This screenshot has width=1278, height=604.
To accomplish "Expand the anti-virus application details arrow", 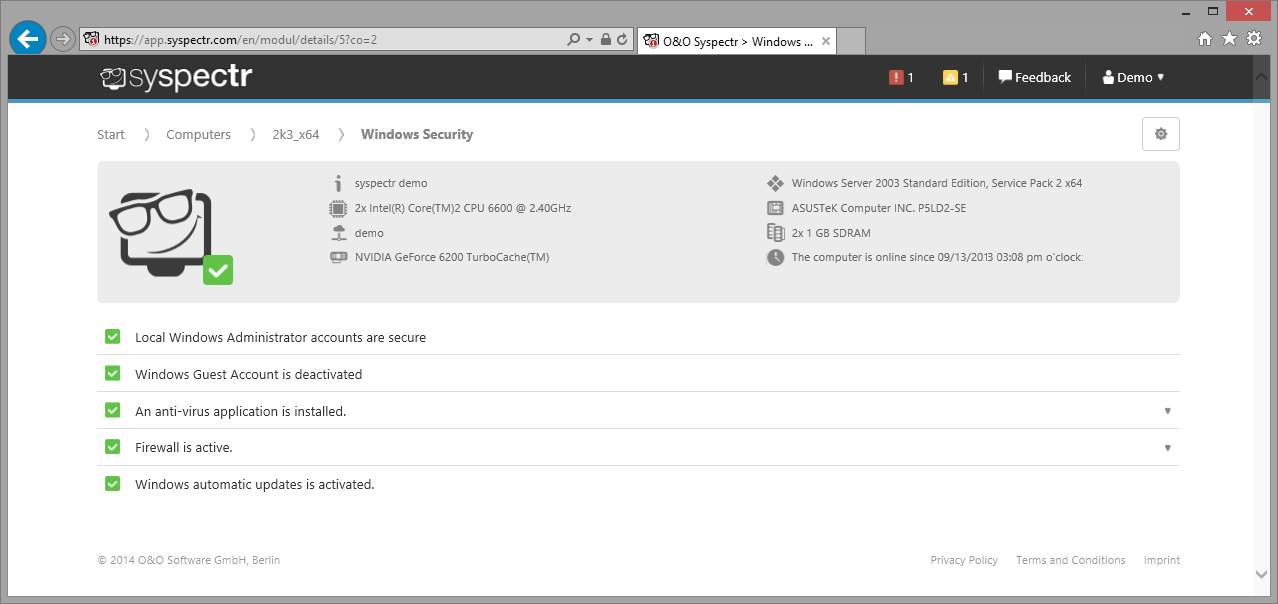I will [1167, 411].
